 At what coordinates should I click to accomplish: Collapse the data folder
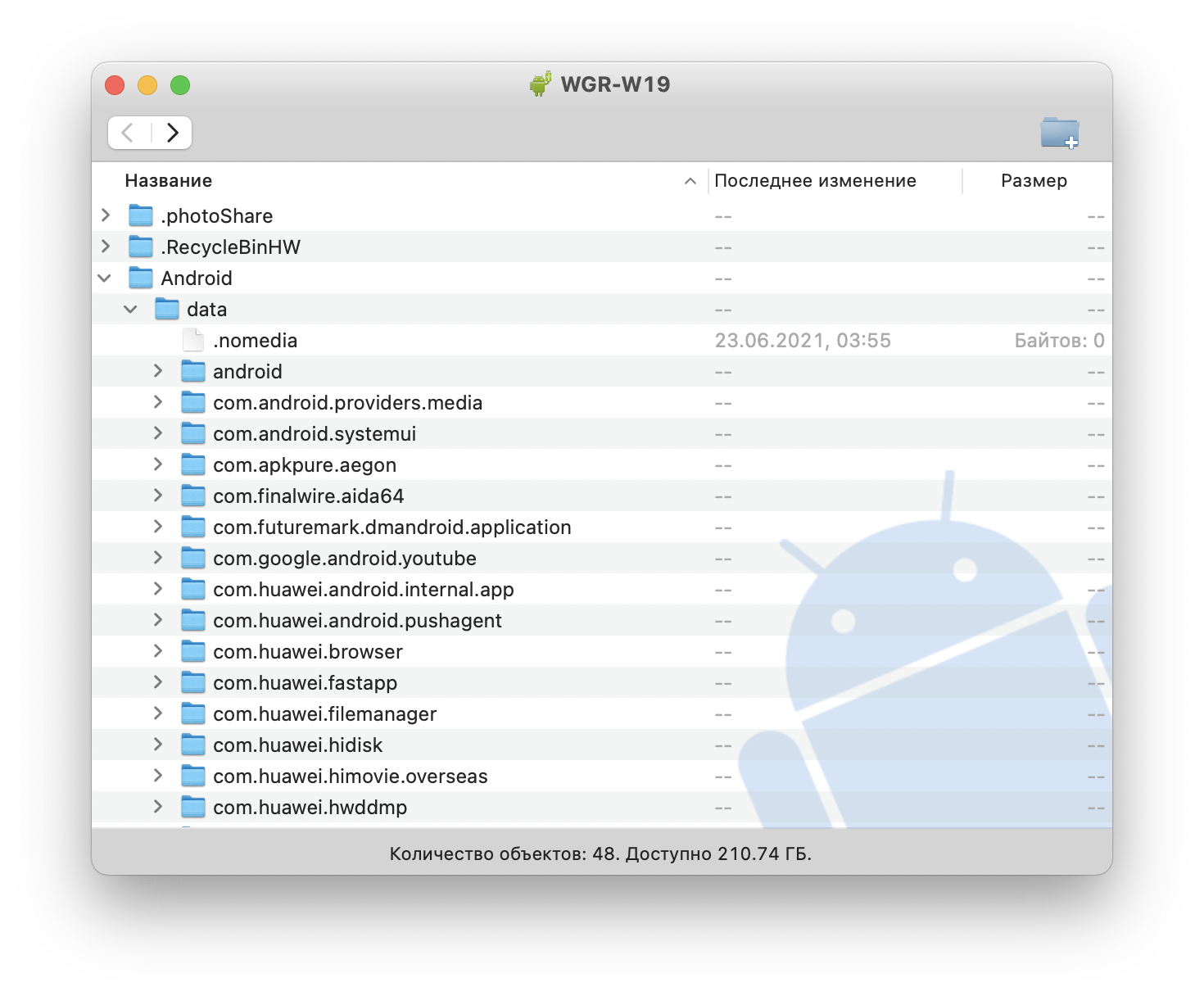[x=131, y=310]
